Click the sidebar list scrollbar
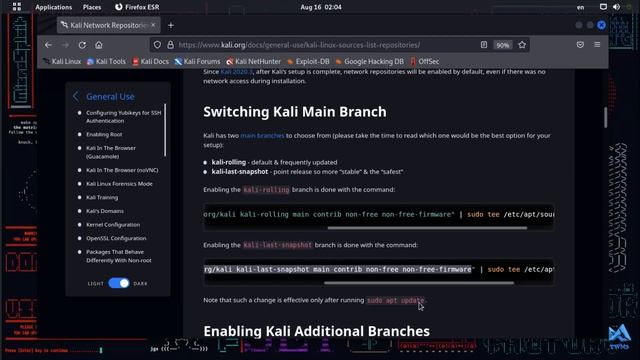Screen dimensions: 640x360 pyautogui.click(x=165, y=130)
